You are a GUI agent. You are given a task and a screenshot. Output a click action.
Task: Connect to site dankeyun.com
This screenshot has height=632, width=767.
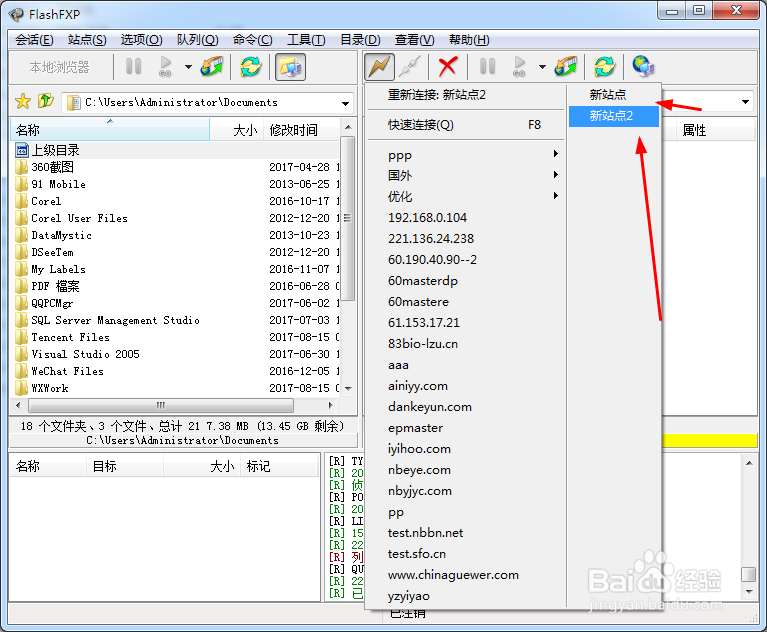(466, 407)
